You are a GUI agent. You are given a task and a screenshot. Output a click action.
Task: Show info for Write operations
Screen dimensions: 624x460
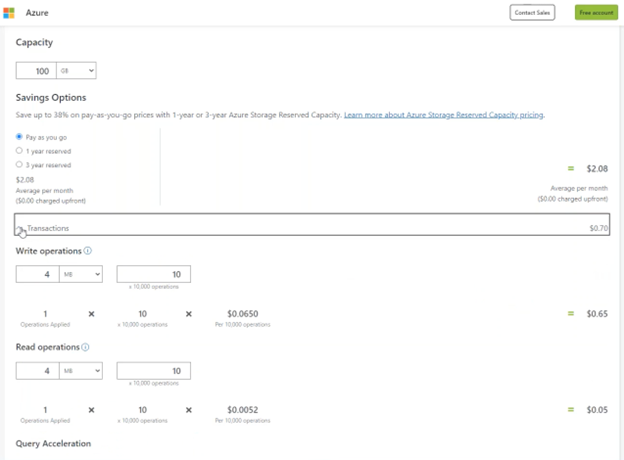(88, 251)
